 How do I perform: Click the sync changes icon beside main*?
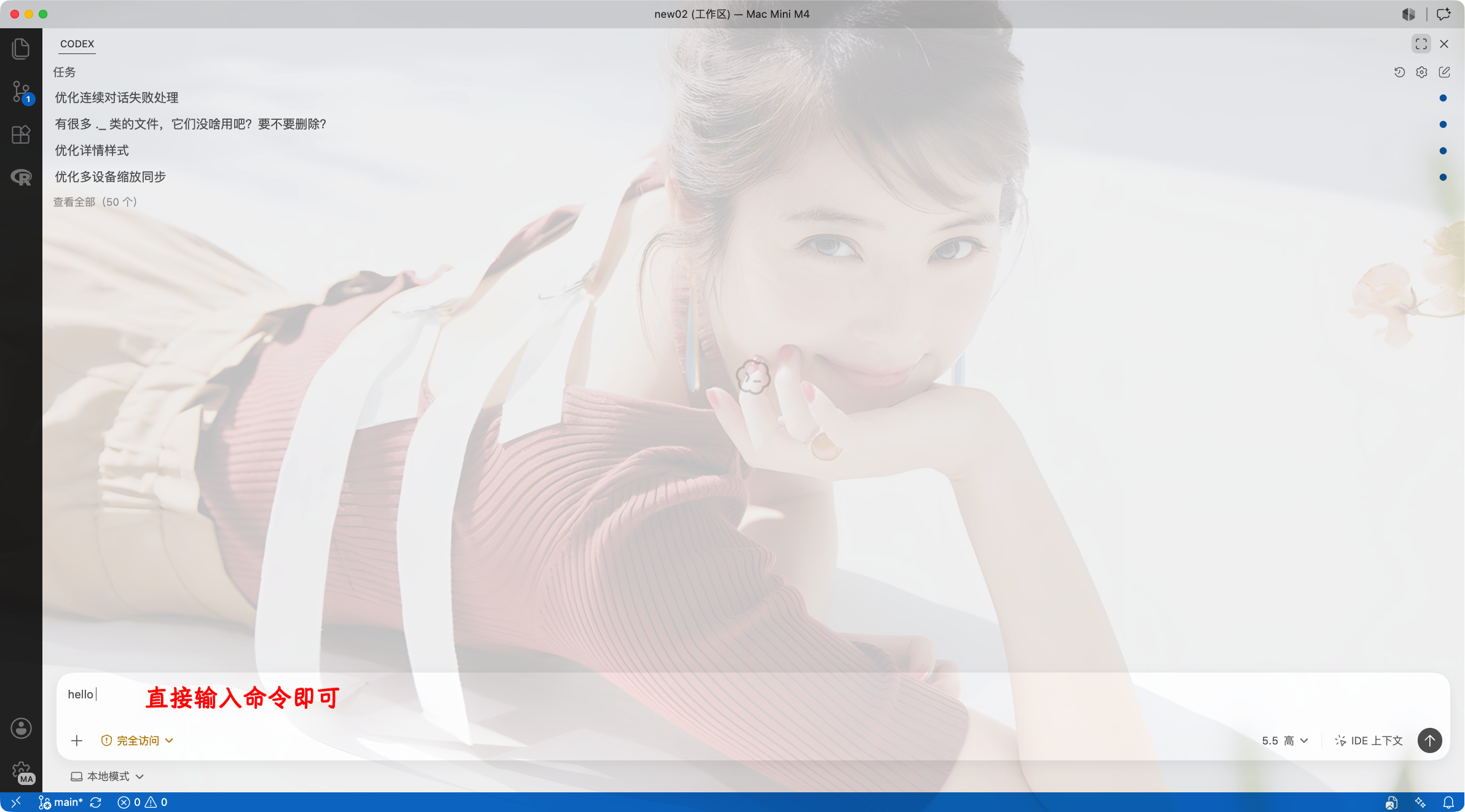pos(95,802)
